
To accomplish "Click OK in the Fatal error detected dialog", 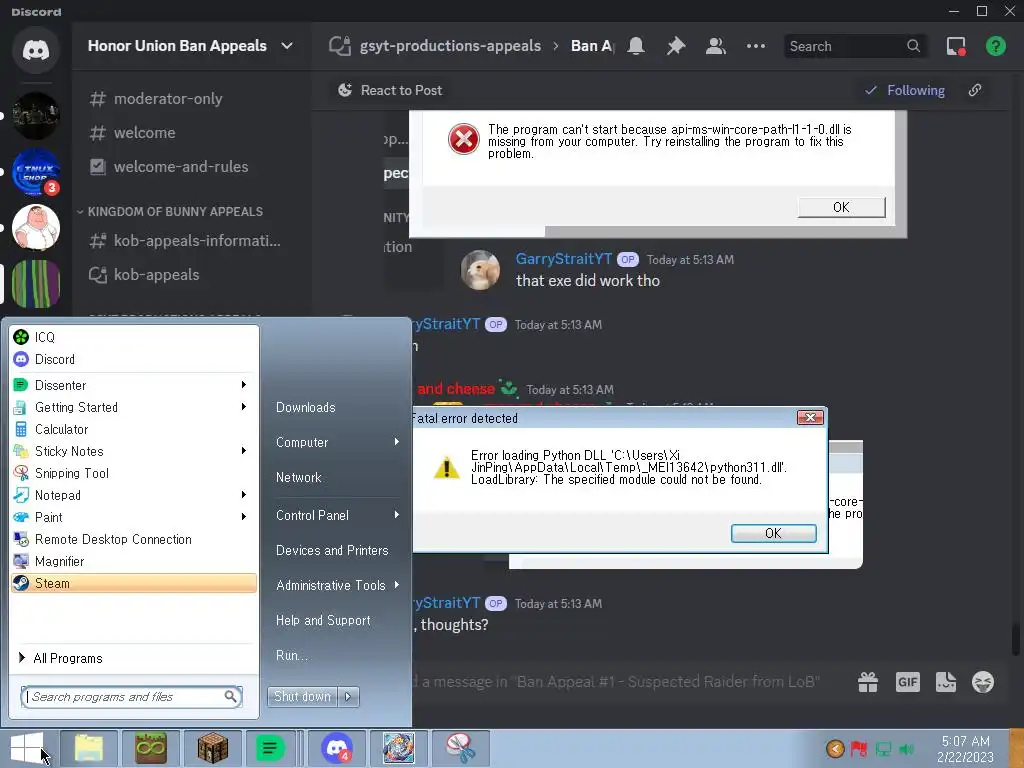I will (x=773, y=534).
